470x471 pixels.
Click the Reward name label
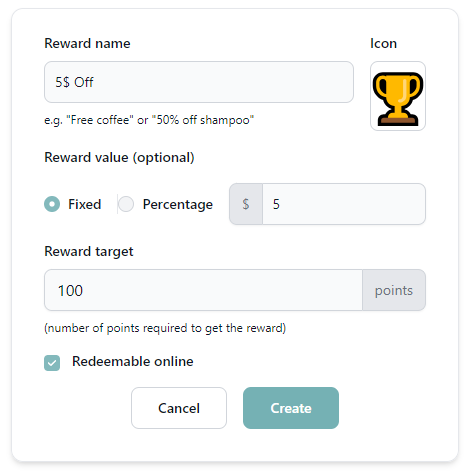(87, 43)
